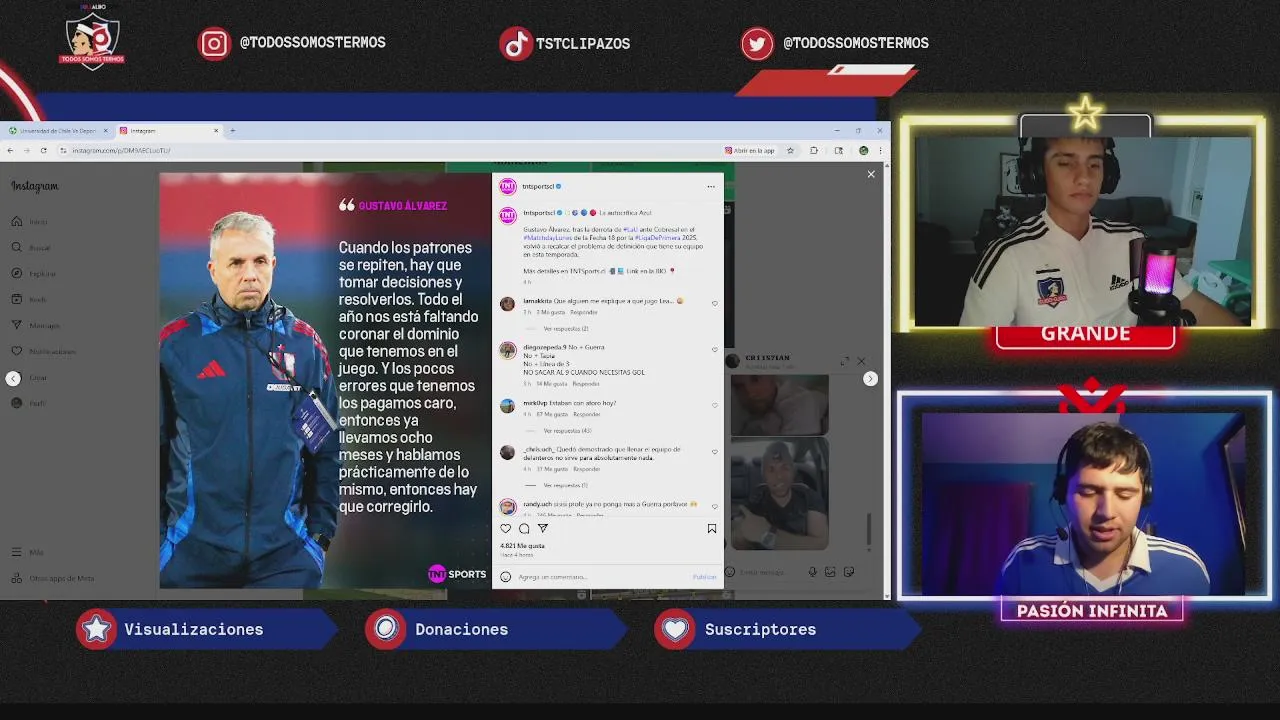1280x720 pixels.
Task: Open Notificaciones in the Instagram sidebar
Action: tap(43, 352)
